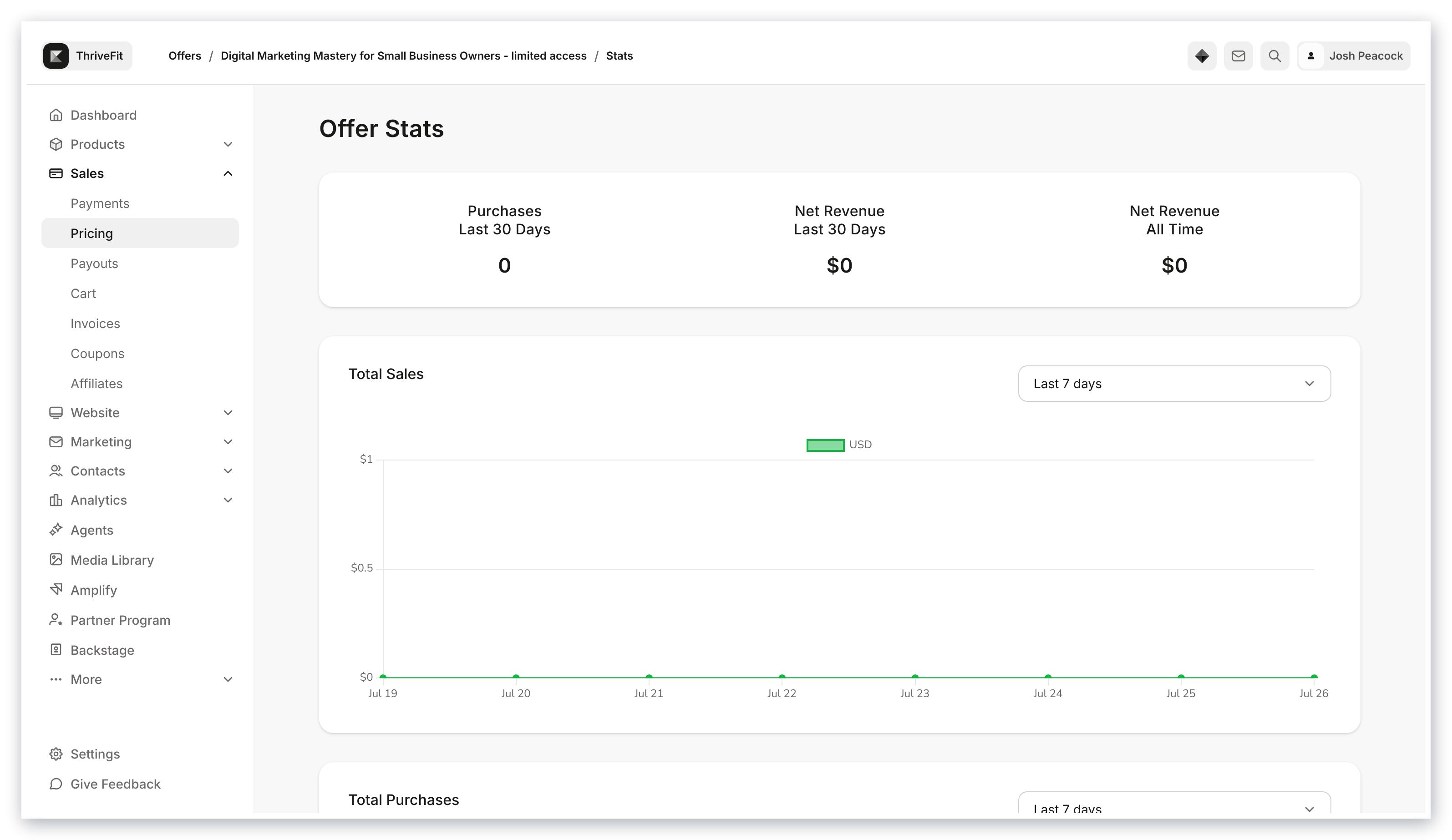Click the Jul 22 data point
This screenshot has height=840, width=1452.
coord(782,677)
